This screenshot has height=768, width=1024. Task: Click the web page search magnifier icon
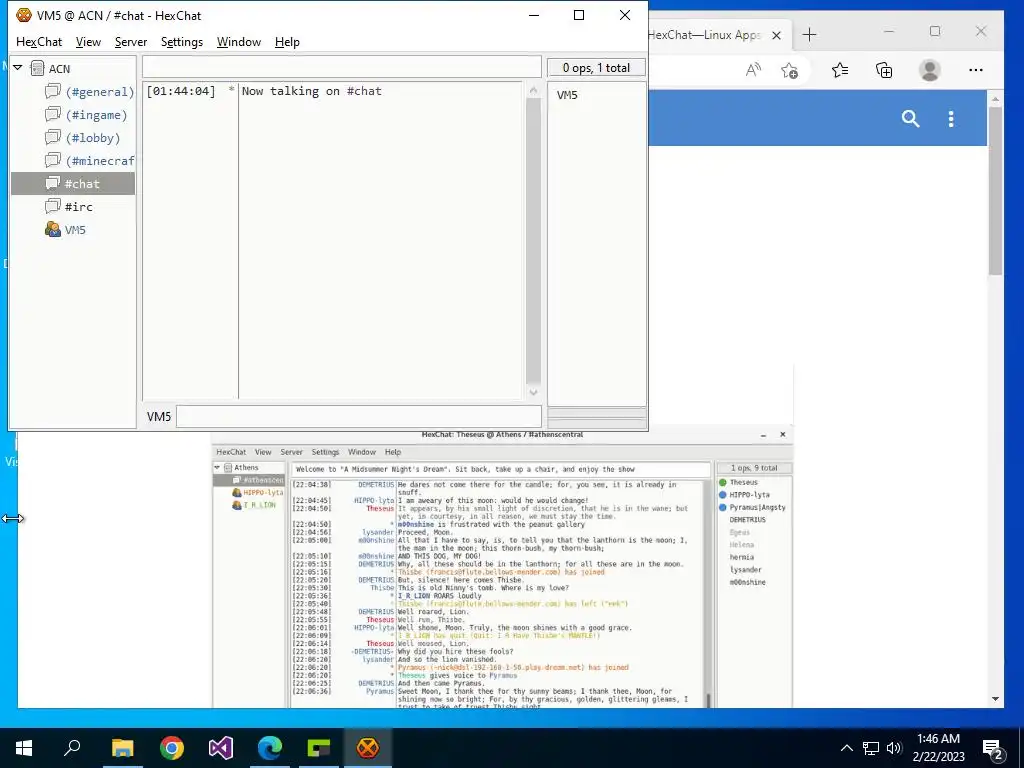910,118
